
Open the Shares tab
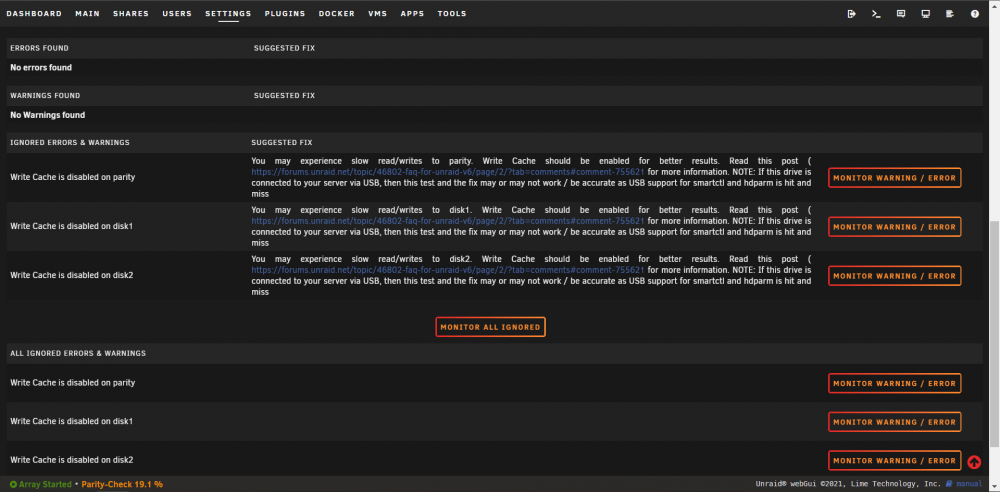[x=131, y=13]
